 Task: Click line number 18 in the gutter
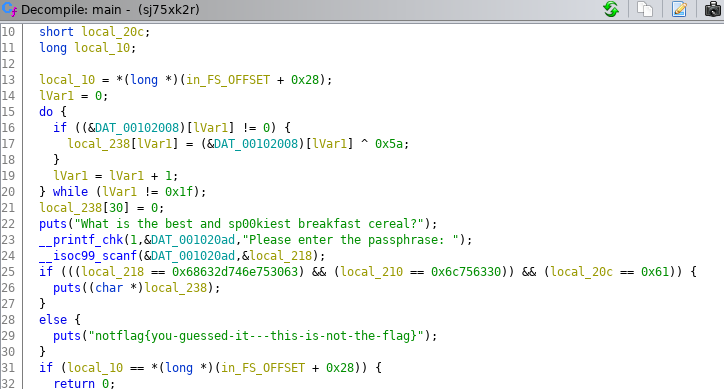(x=8, y=160)
